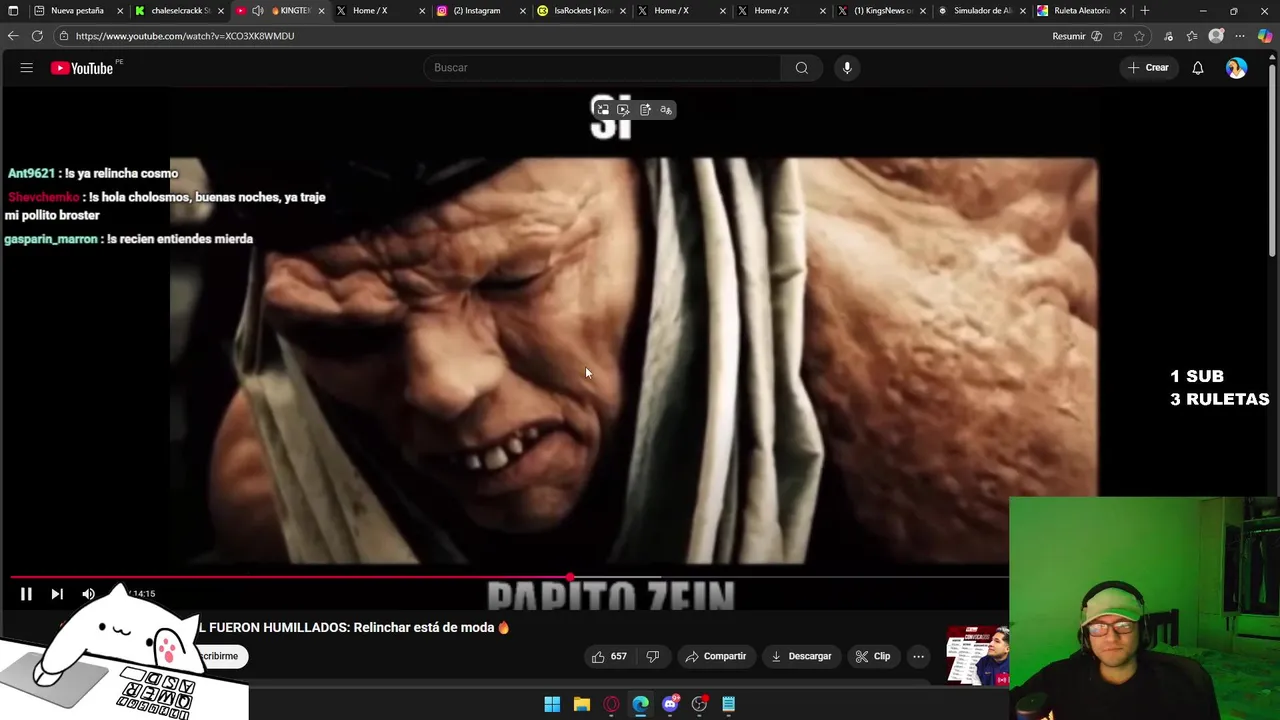
Task: Click the gasparin_marron chat username
Action: click(51, 239)
